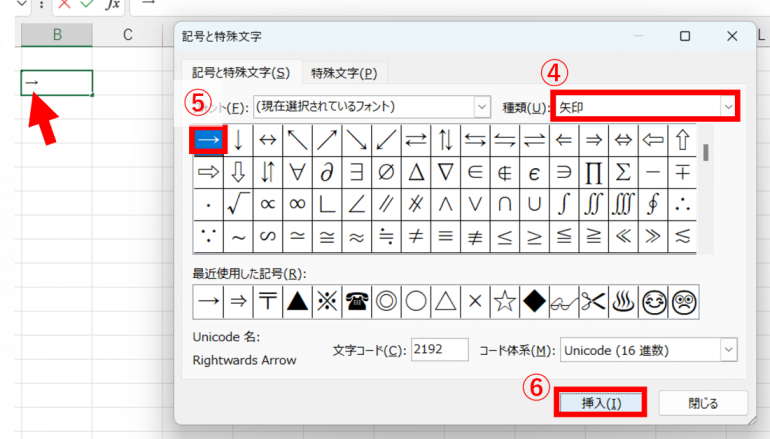770x439 pixels.
Task: Choose the intersection ∩ symbol
Action: (x=504, y=204)
